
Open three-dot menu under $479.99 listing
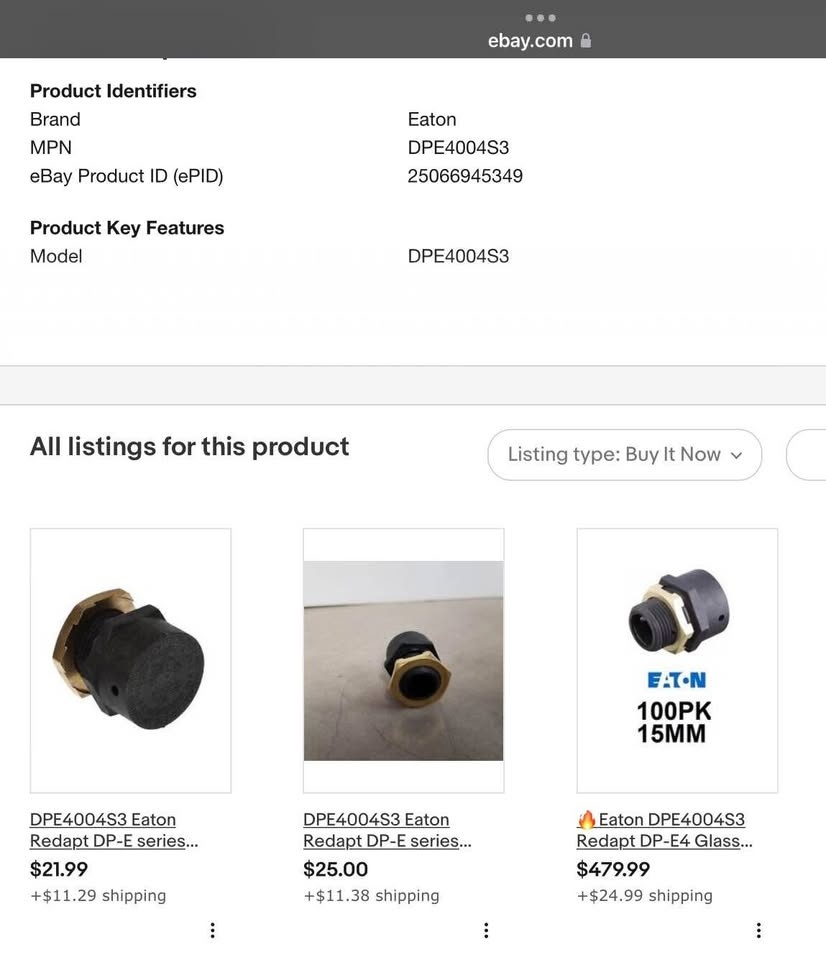[x=759, y=931]
